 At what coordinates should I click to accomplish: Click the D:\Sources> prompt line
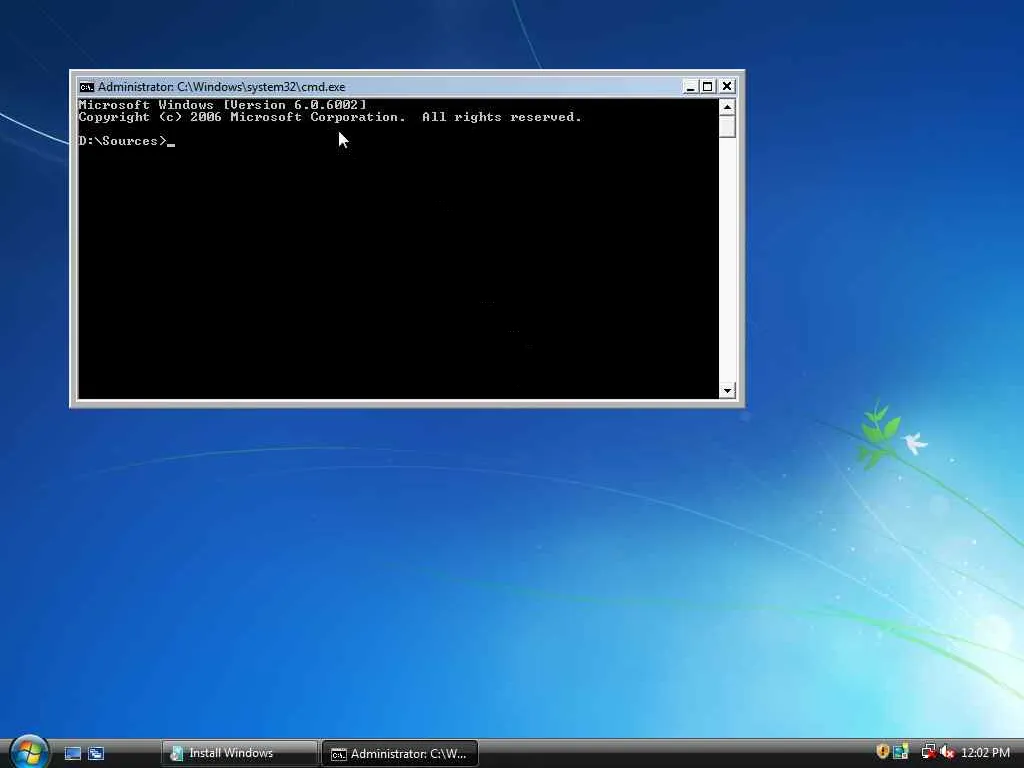click(127, 141)
